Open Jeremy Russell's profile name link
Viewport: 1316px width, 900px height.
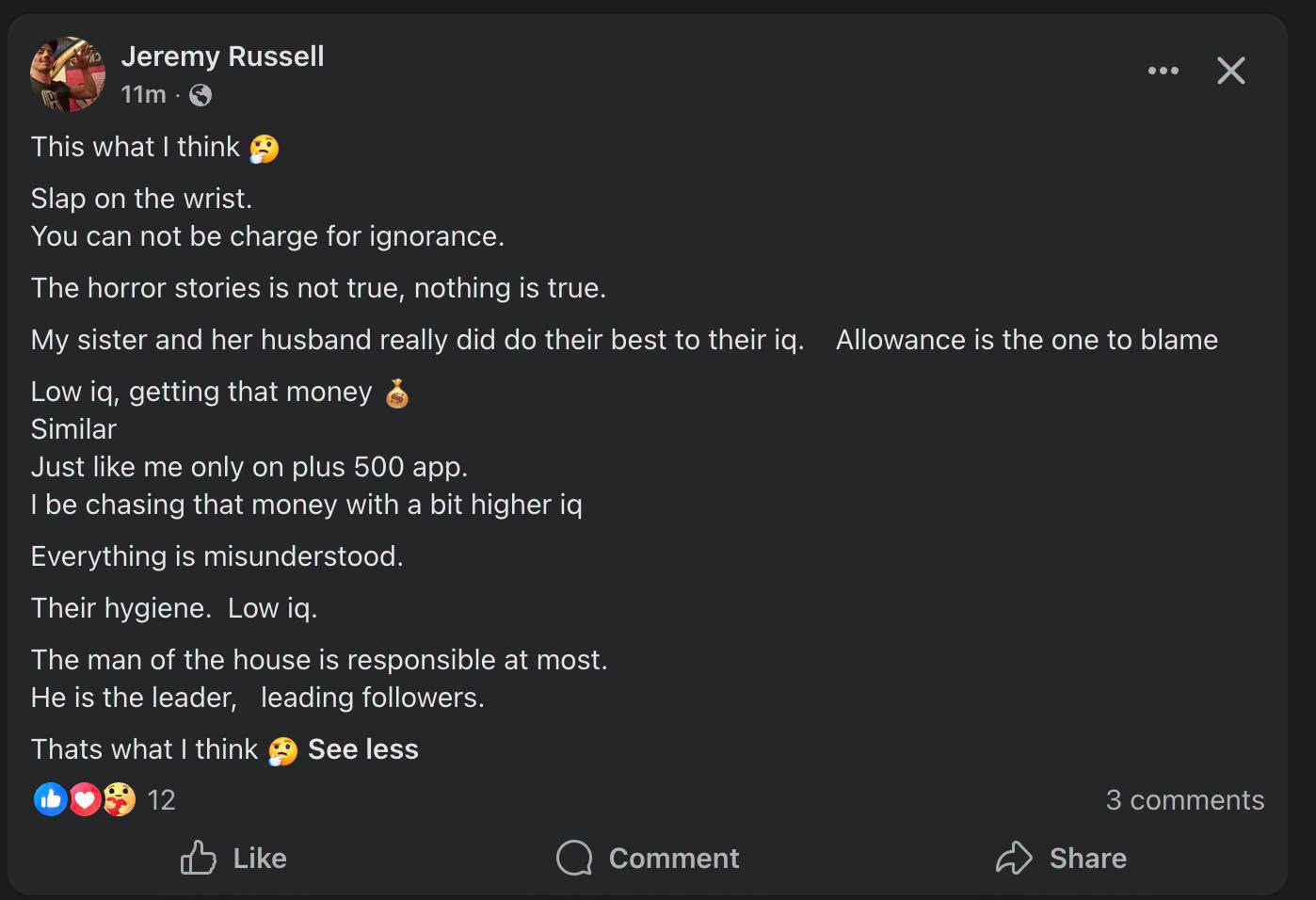coord(222,56)
